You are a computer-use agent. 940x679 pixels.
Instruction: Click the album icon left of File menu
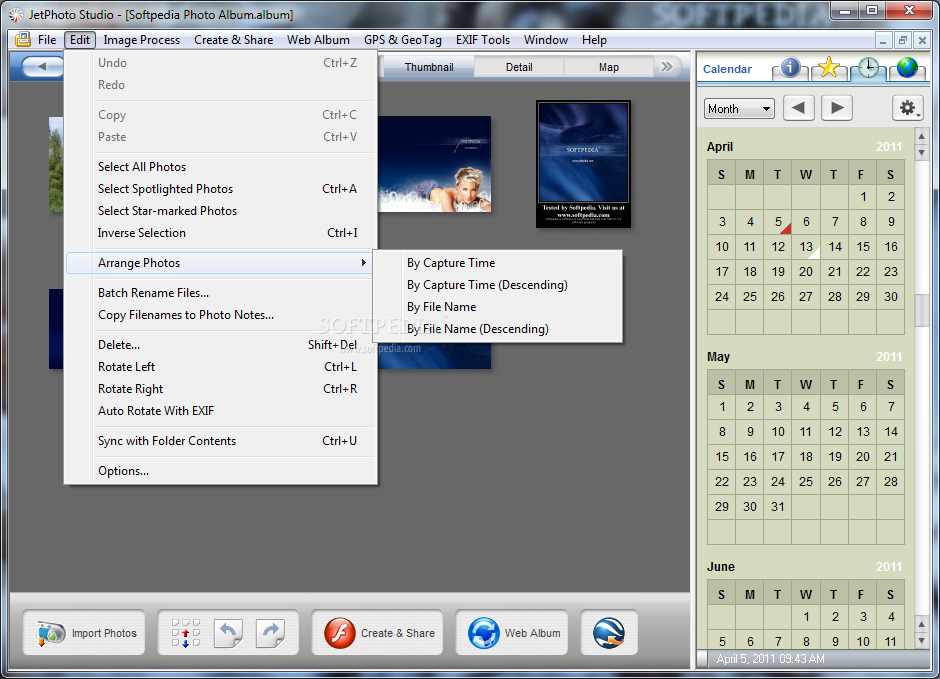(x=23, y=40)
